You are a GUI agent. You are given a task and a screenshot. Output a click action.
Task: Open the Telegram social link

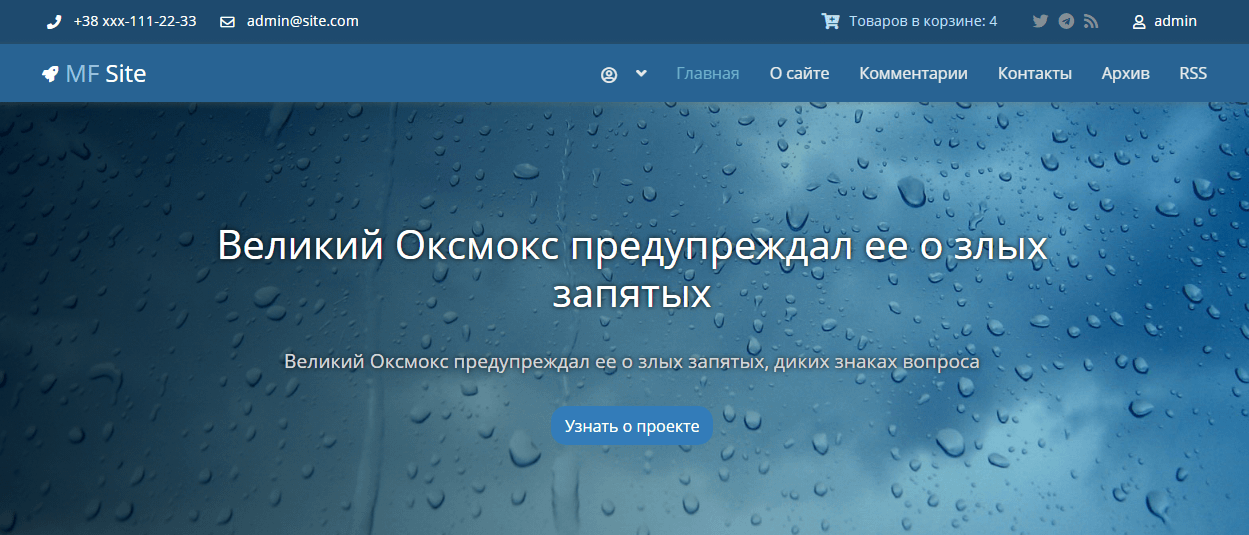point(1066,21)
